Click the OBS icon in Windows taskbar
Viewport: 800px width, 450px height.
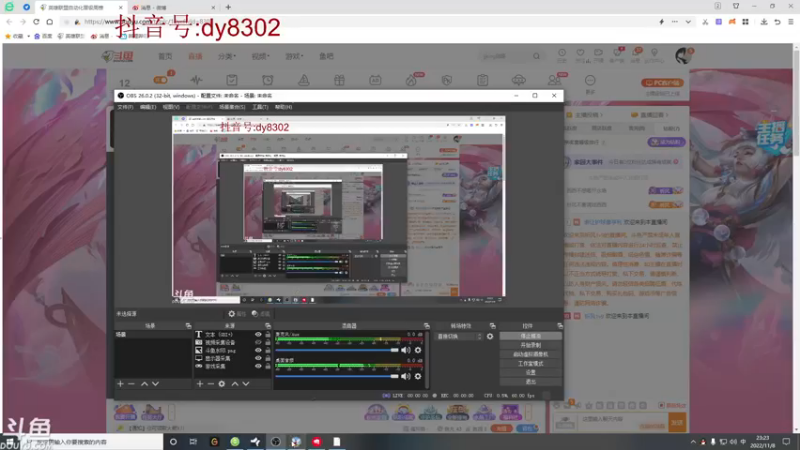pyautogui.click(x=276, y=442)
